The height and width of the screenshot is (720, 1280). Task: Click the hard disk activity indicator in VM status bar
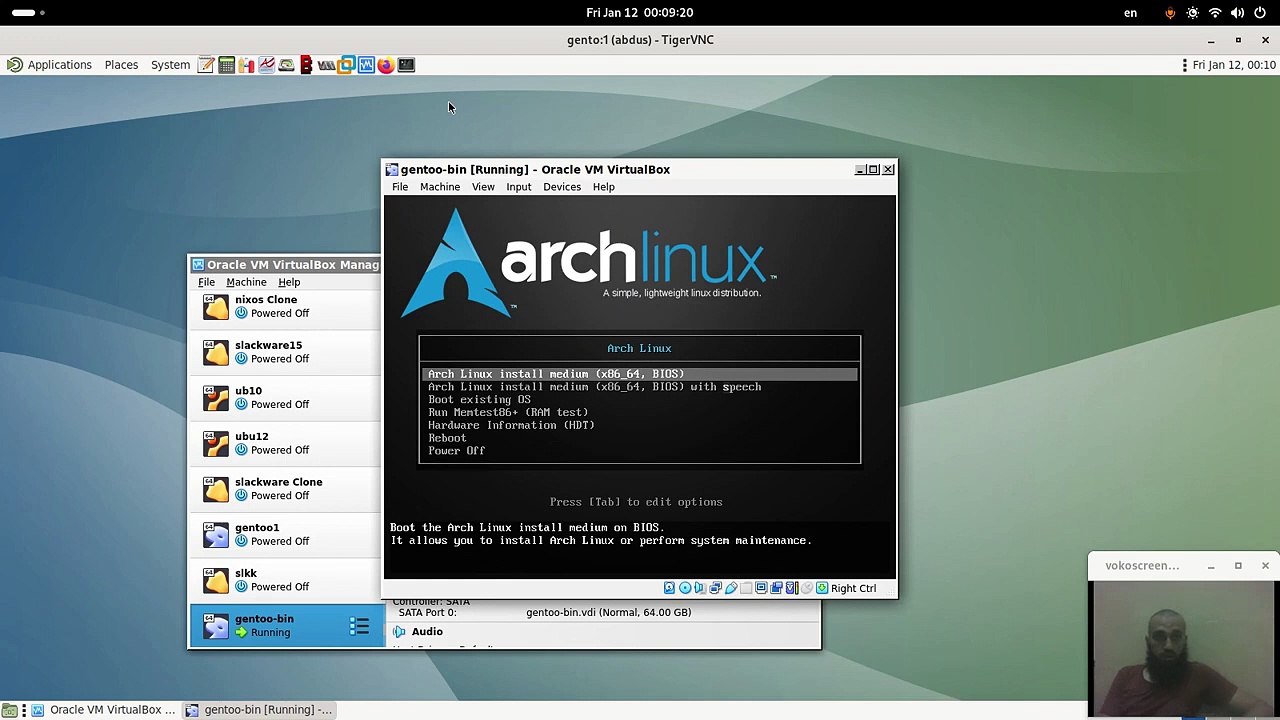670,588
